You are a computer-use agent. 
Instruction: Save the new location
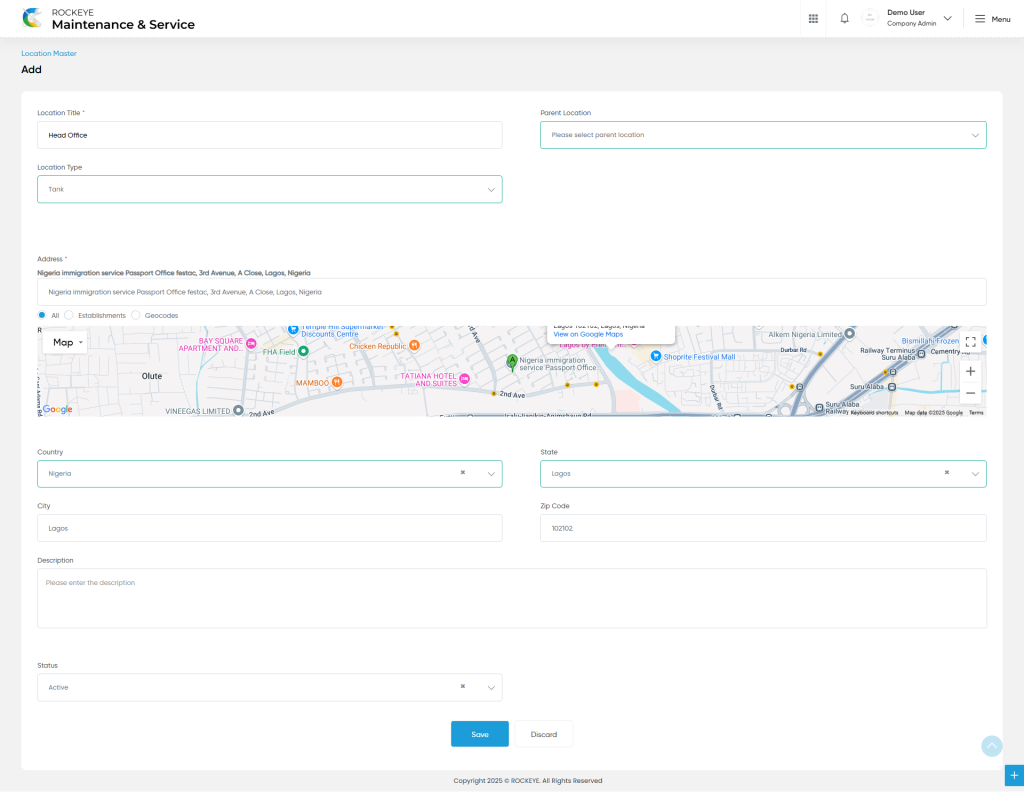point(479,734)
